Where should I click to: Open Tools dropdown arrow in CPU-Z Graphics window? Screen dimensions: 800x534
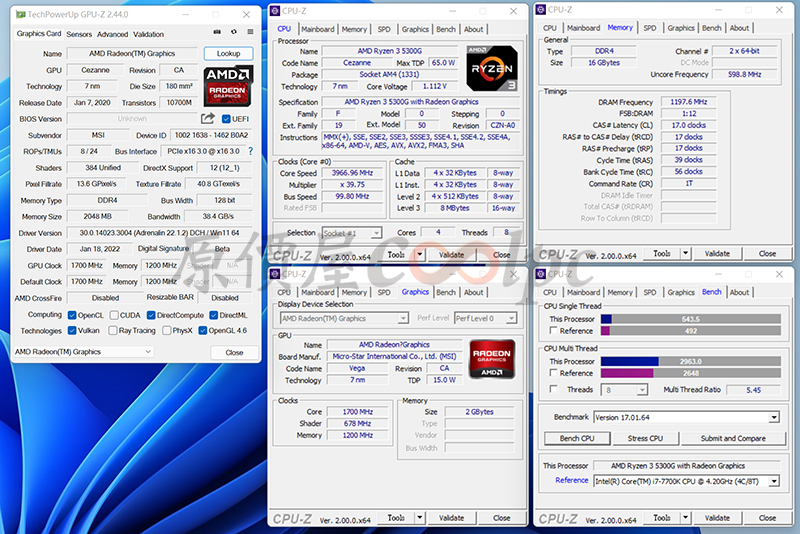click(420, 518)
